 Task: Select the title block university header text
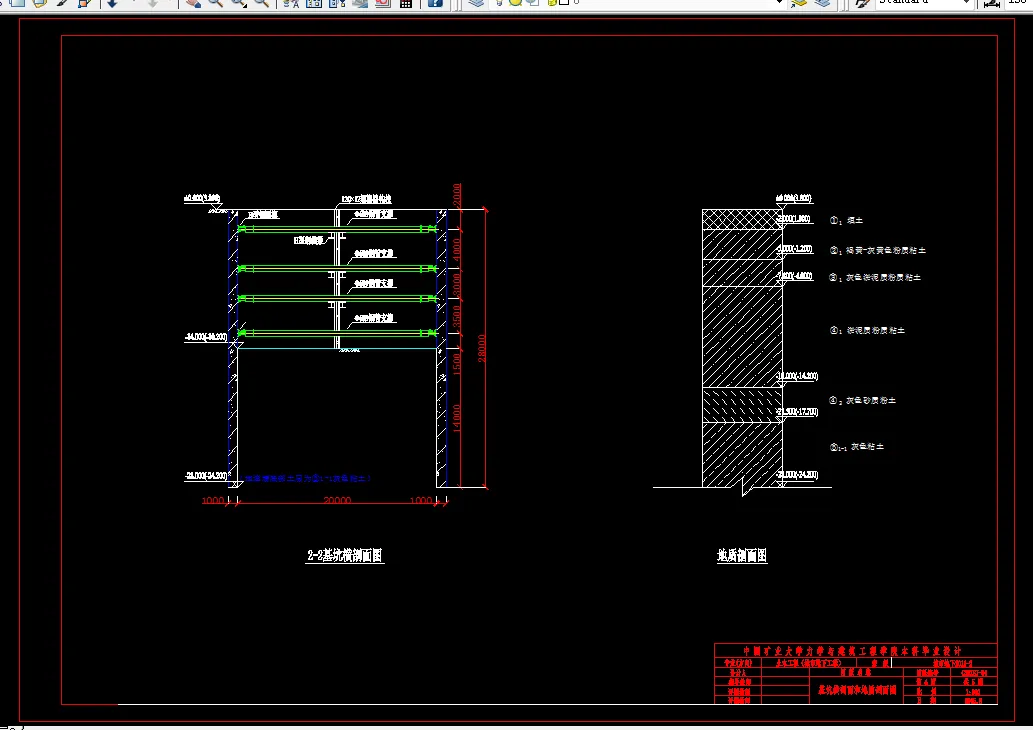tap(852, 651)
